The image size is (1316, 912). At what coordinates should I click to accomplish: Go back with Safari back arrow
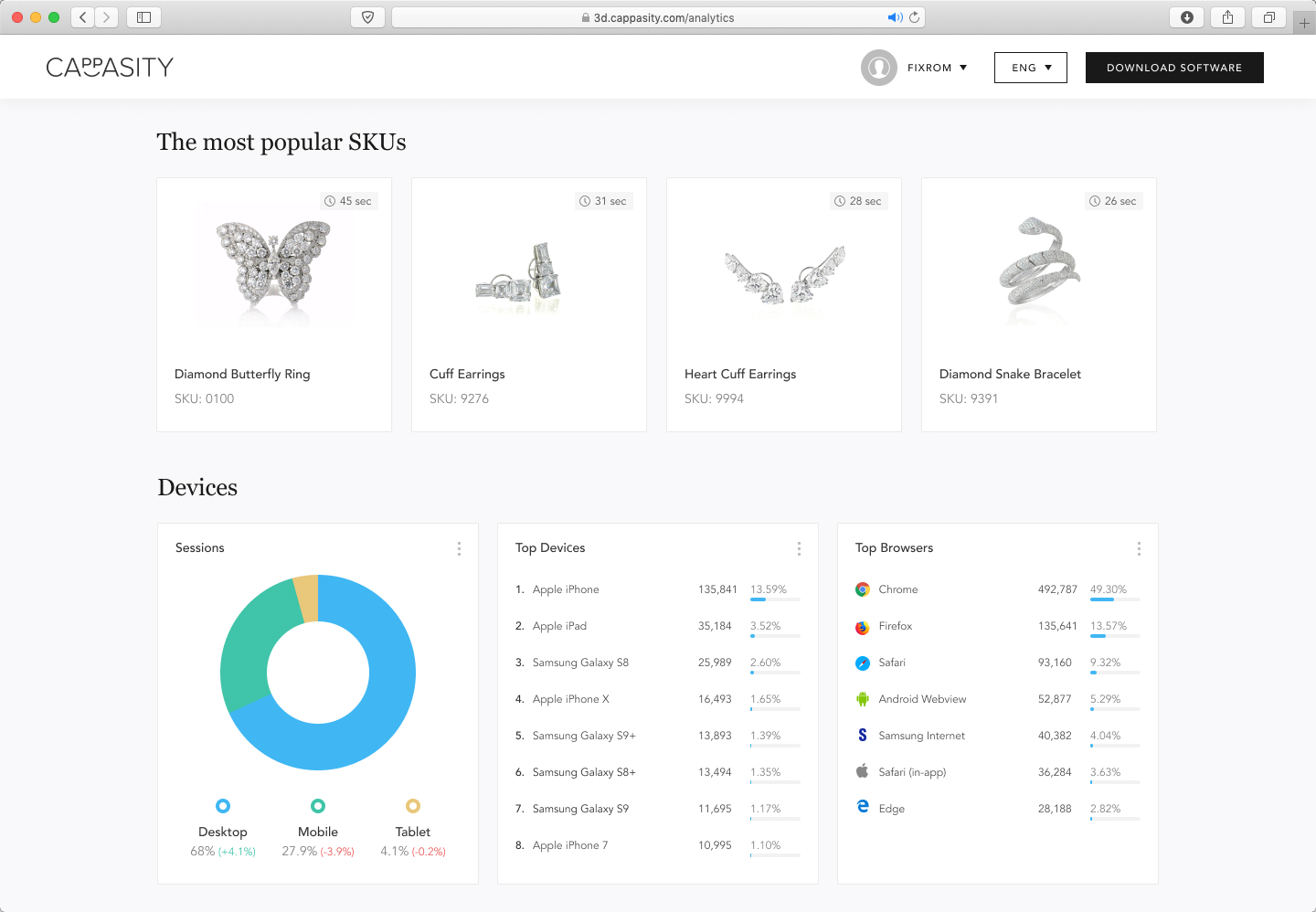(x=83, y=17)
